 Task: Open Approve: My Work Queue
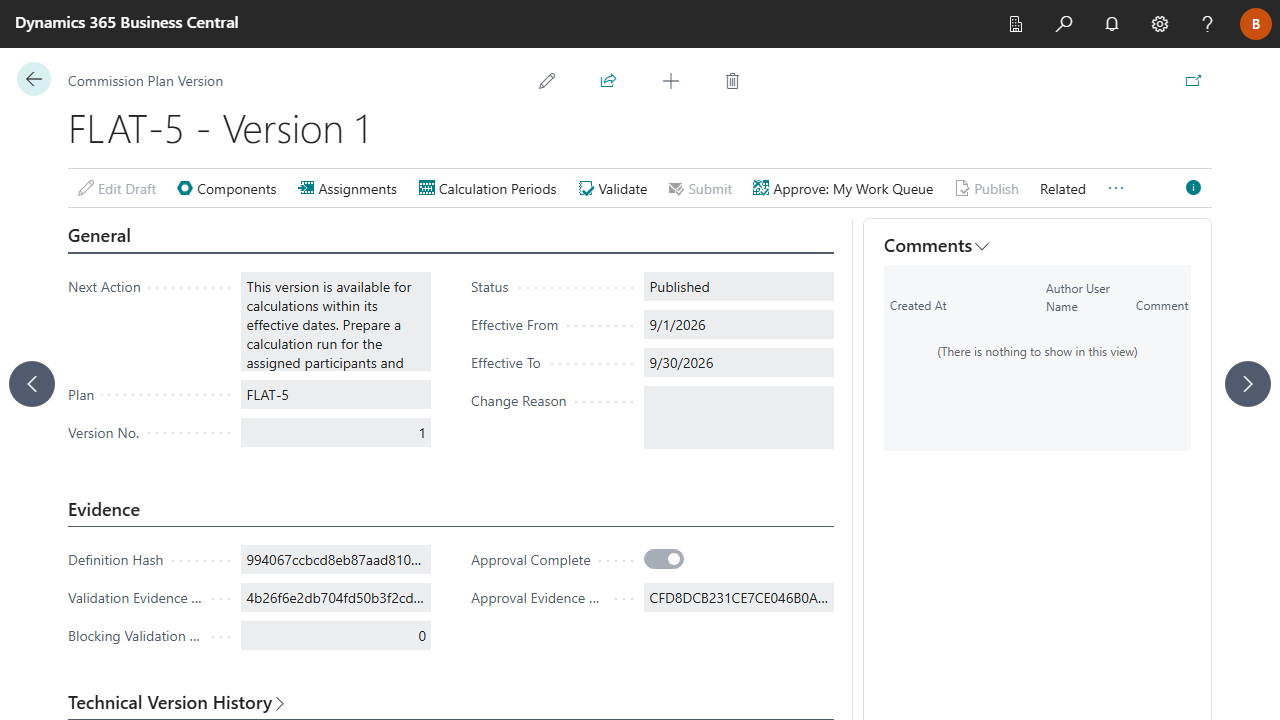point(843,189)
